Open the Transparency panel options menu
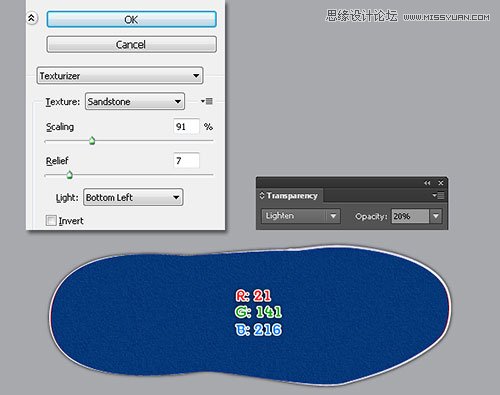 [x=438, y=195]
